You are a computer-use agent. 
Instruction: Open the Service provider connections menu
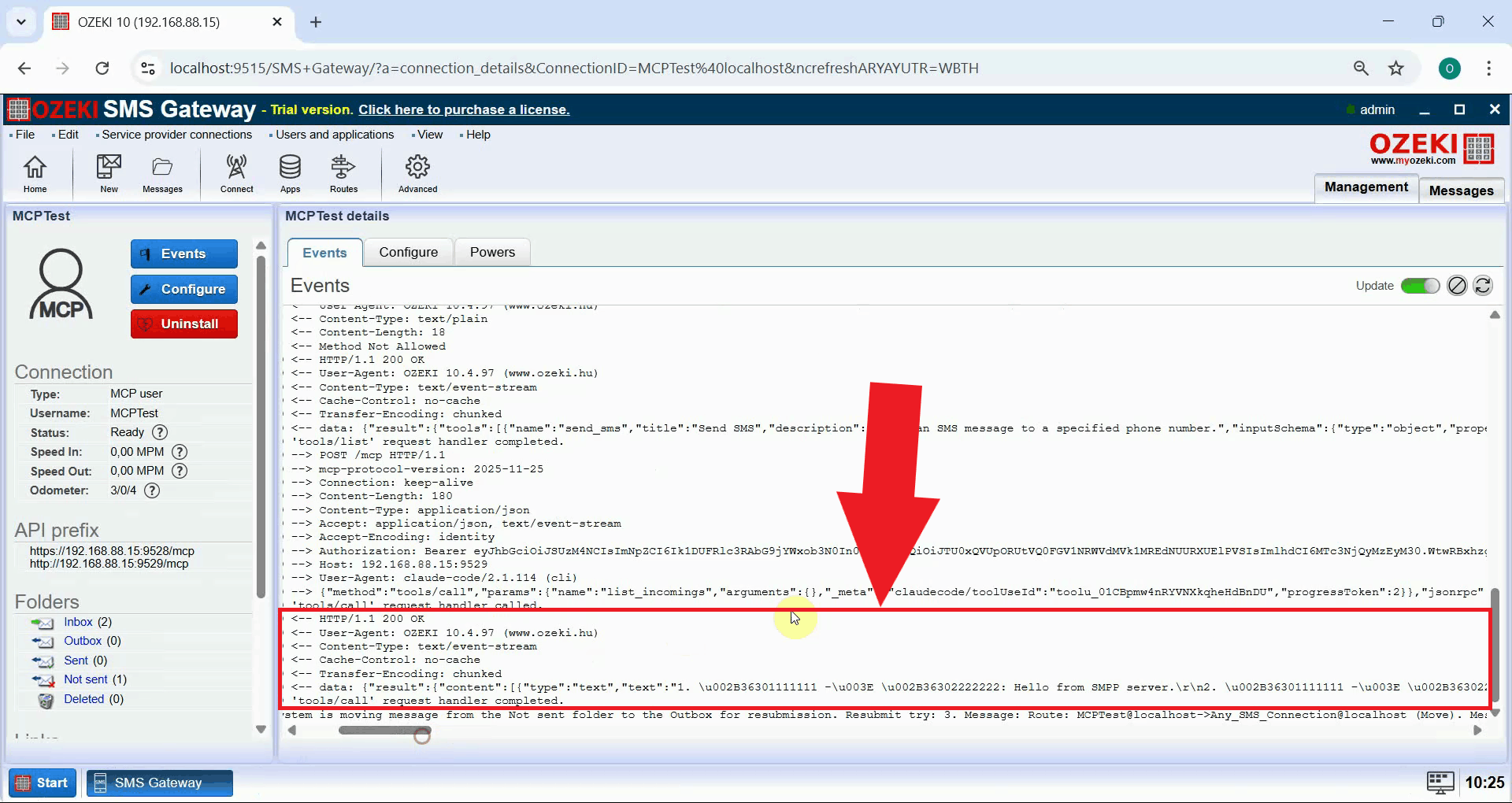[x=177, y=135]
